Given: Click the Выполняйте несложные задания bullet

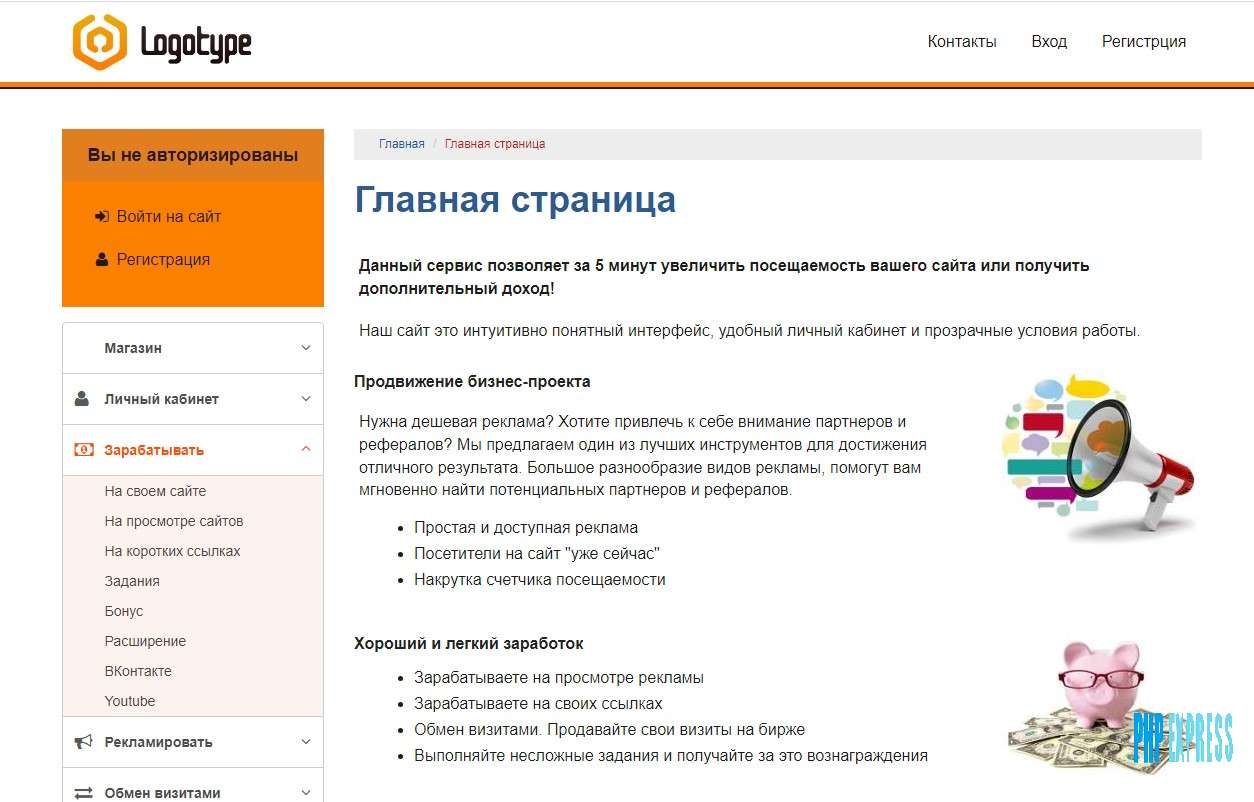Looking at the screenshot, I should pos(671,755).
